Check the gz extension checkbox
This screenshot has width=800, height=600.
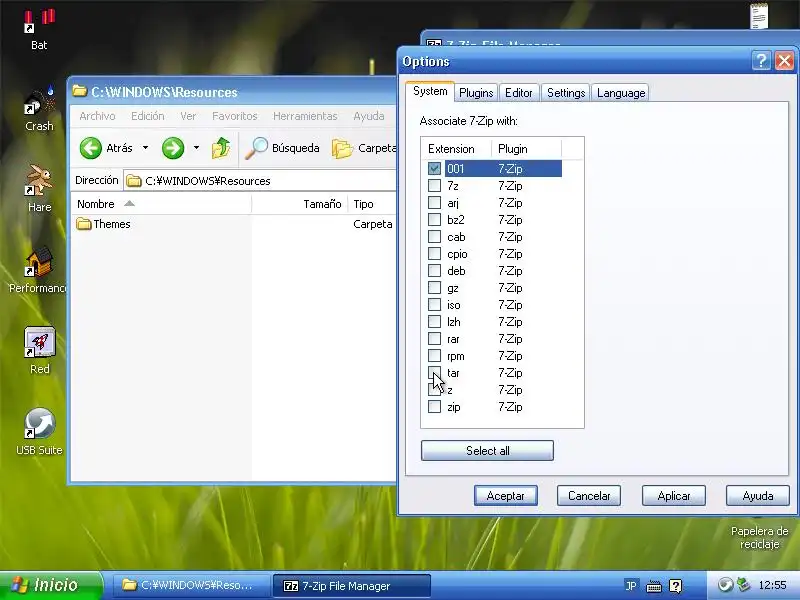coord(434,288)
